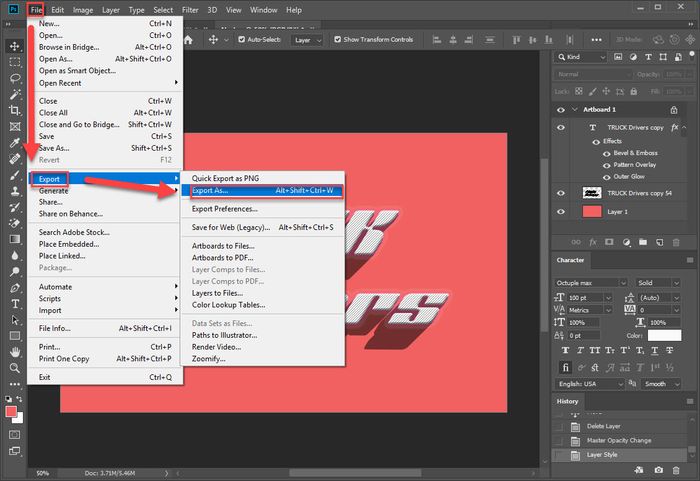700x481 pixels.
Task: Activate the Zoom tool
Action: click(x=15, y=367)
